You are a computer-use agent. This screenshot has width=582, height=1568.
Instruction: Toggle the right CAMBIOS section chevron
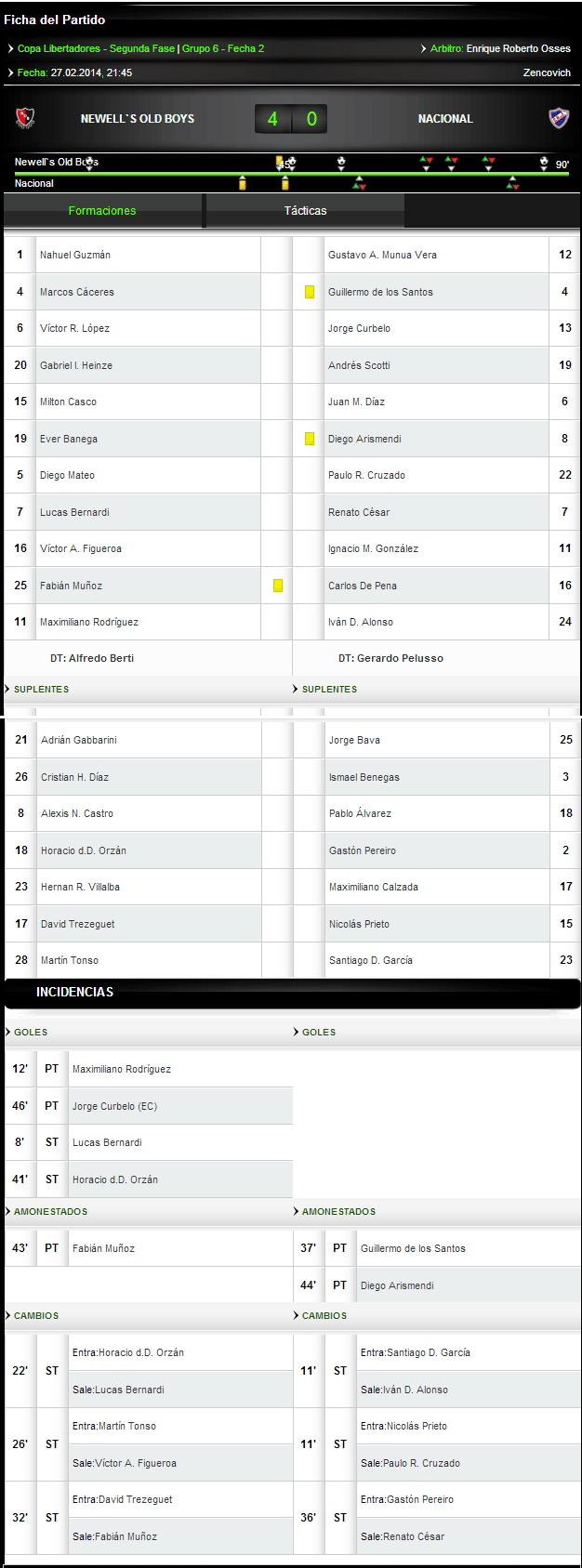click(297, 1315)
